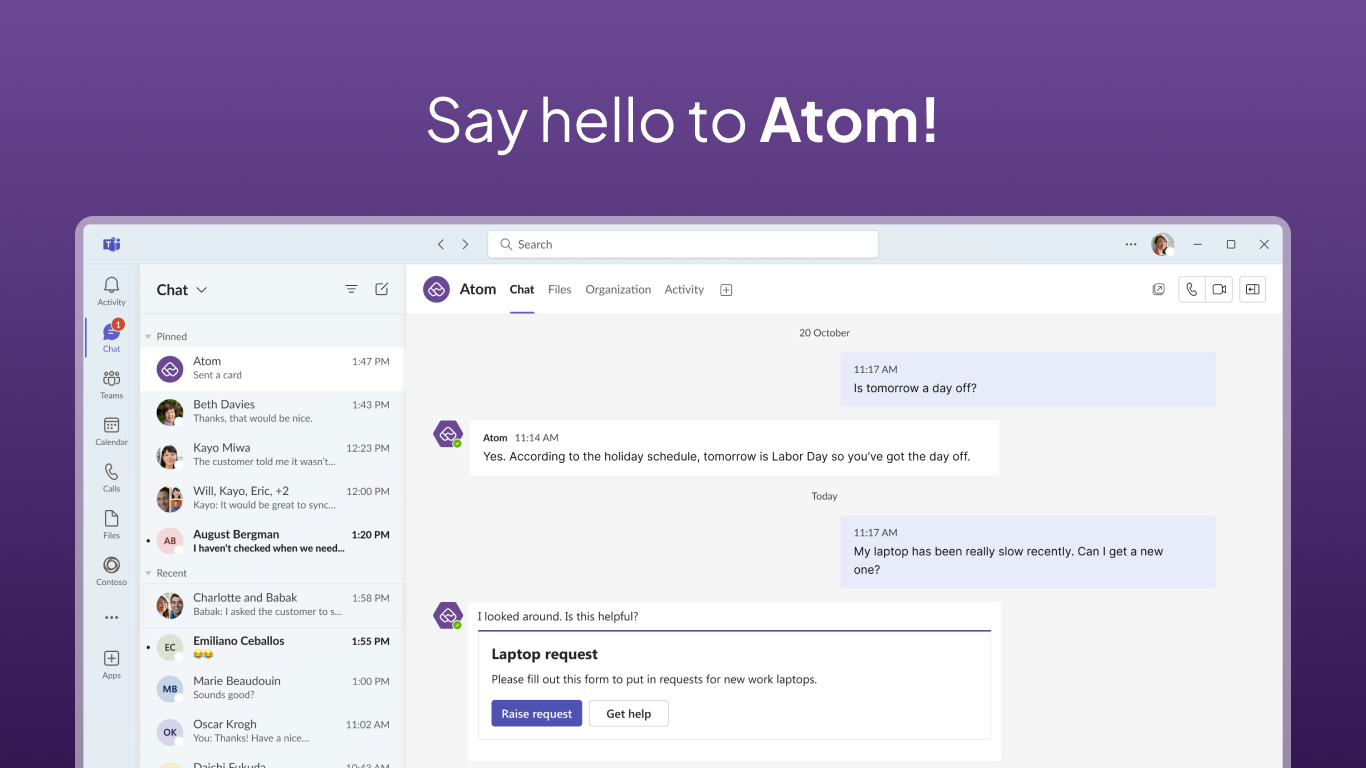1366x768 pixels.
Task: Click the 'Today' date separator
Action: click(x=824, y=496)
